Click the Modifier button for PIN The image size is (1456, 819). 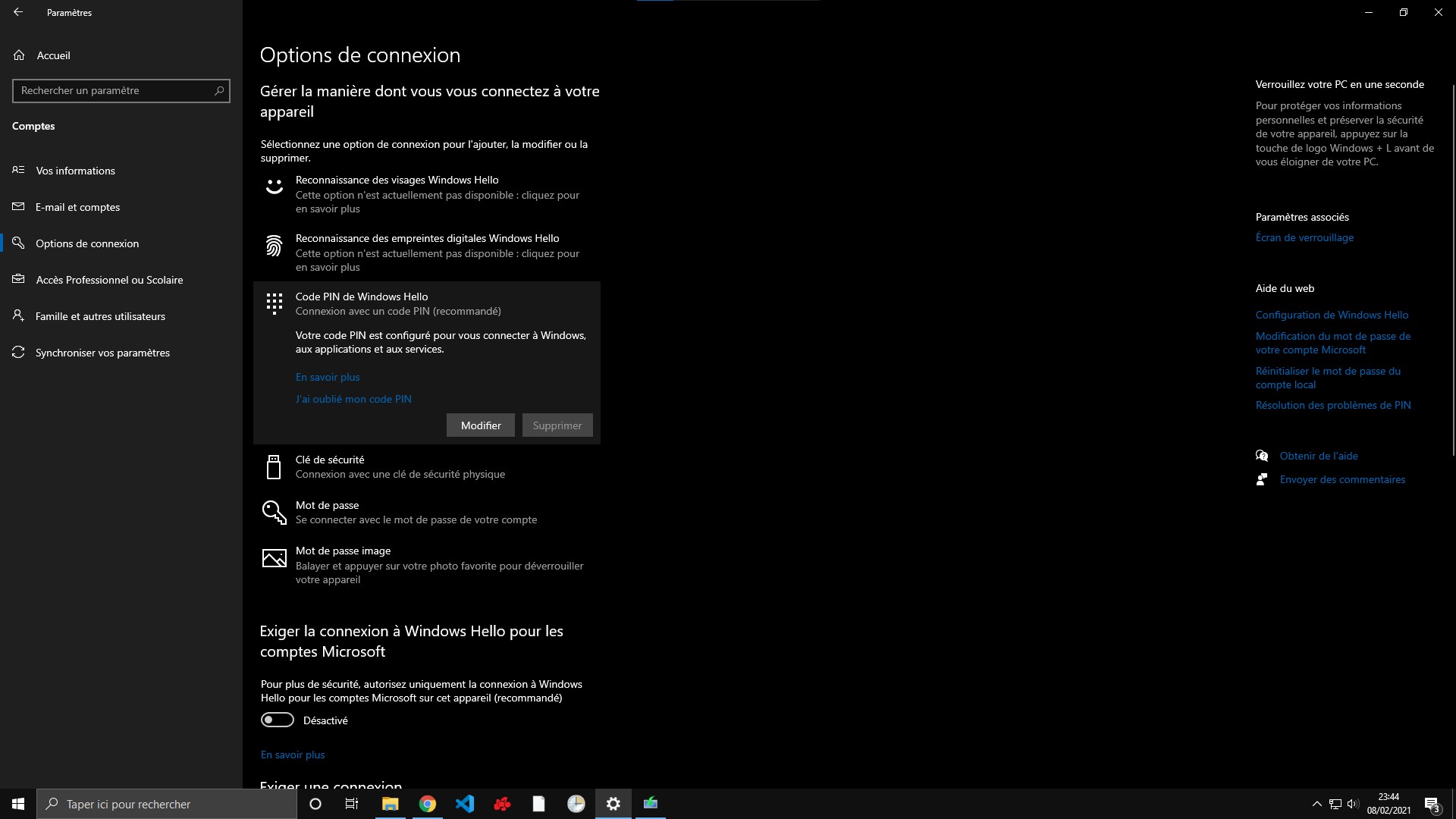tap(481, 425)
